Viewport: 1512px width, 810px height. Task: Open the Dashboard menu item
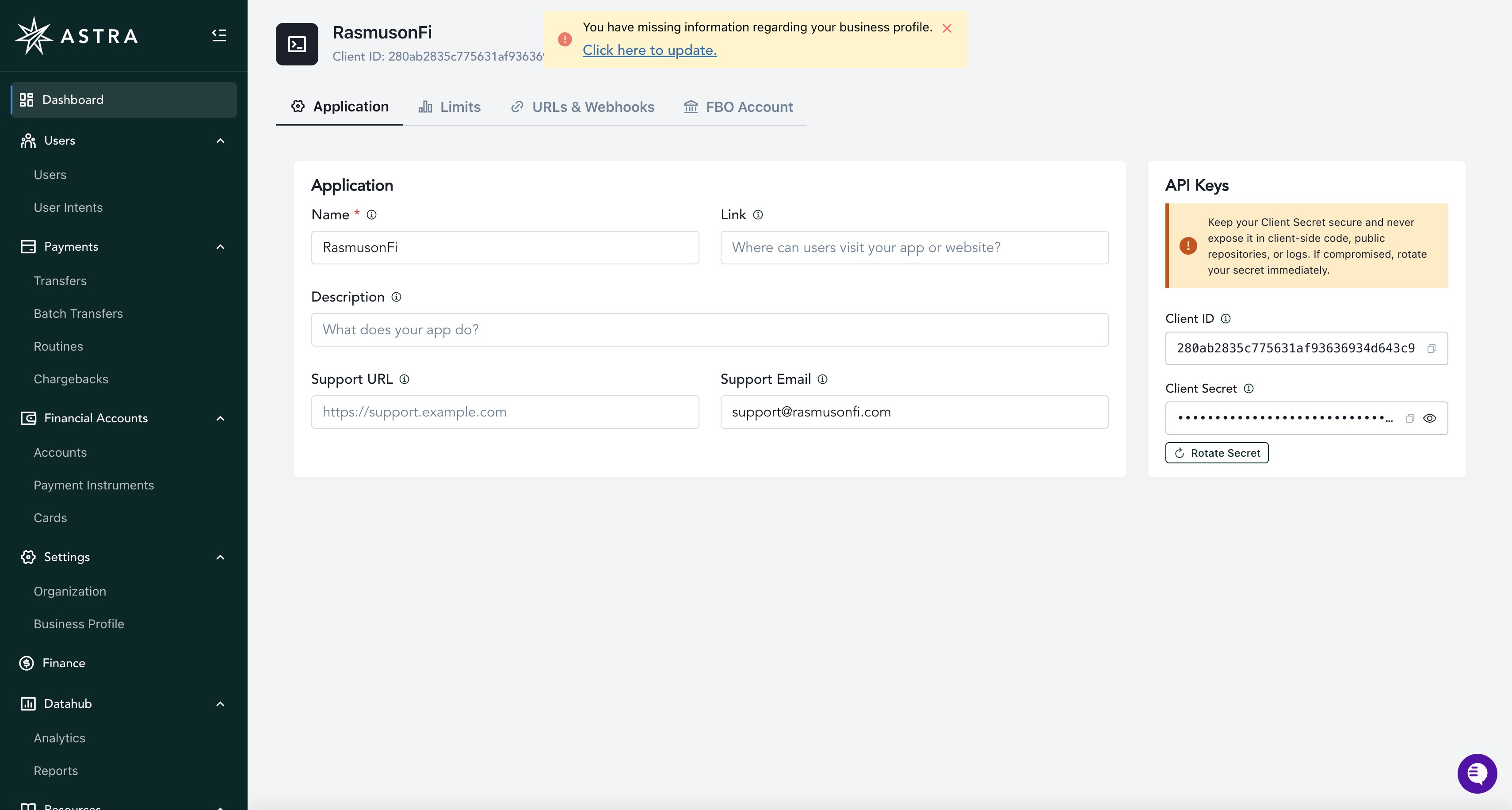tap(124, 100)
